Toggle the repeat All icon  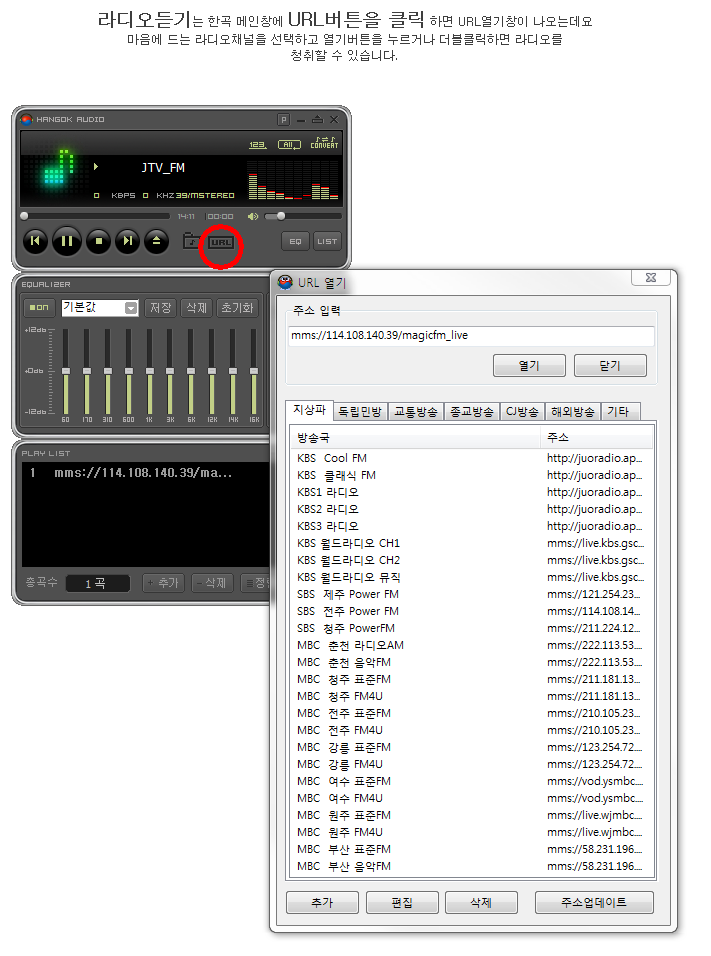tap(289, 144)
